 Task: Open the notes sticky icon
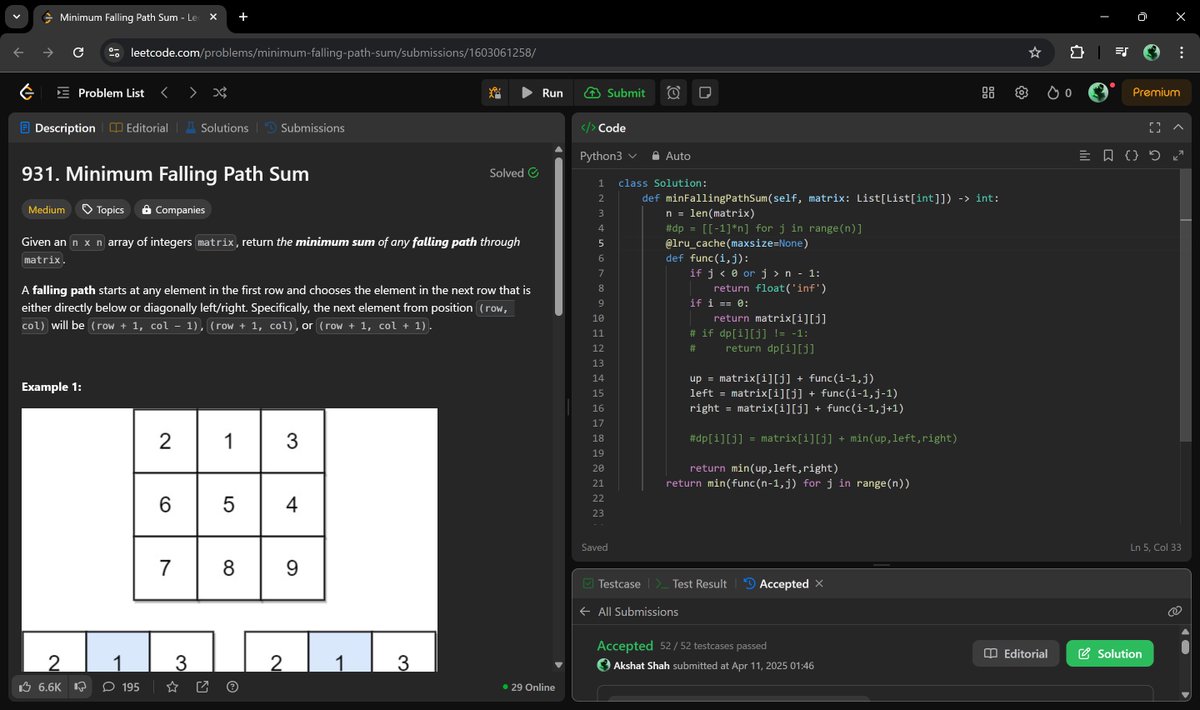[x=705, y=93]
